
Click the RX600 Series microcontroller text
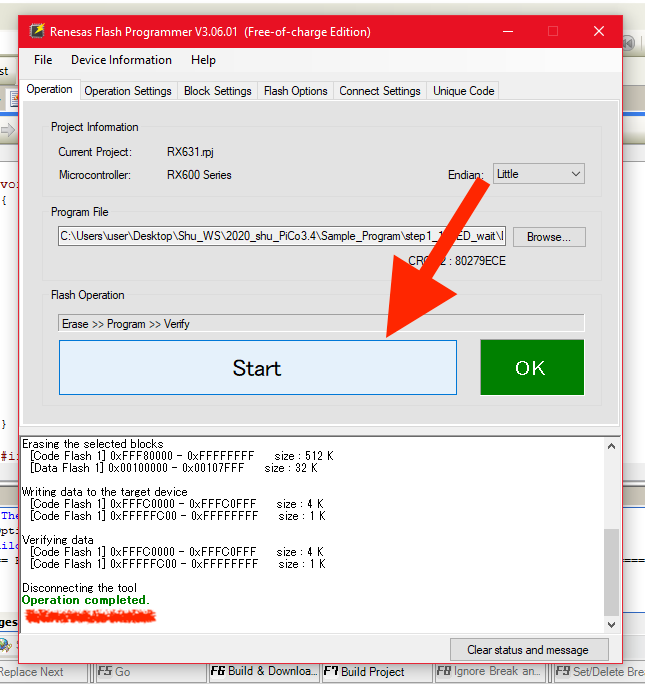click(199, 175)
